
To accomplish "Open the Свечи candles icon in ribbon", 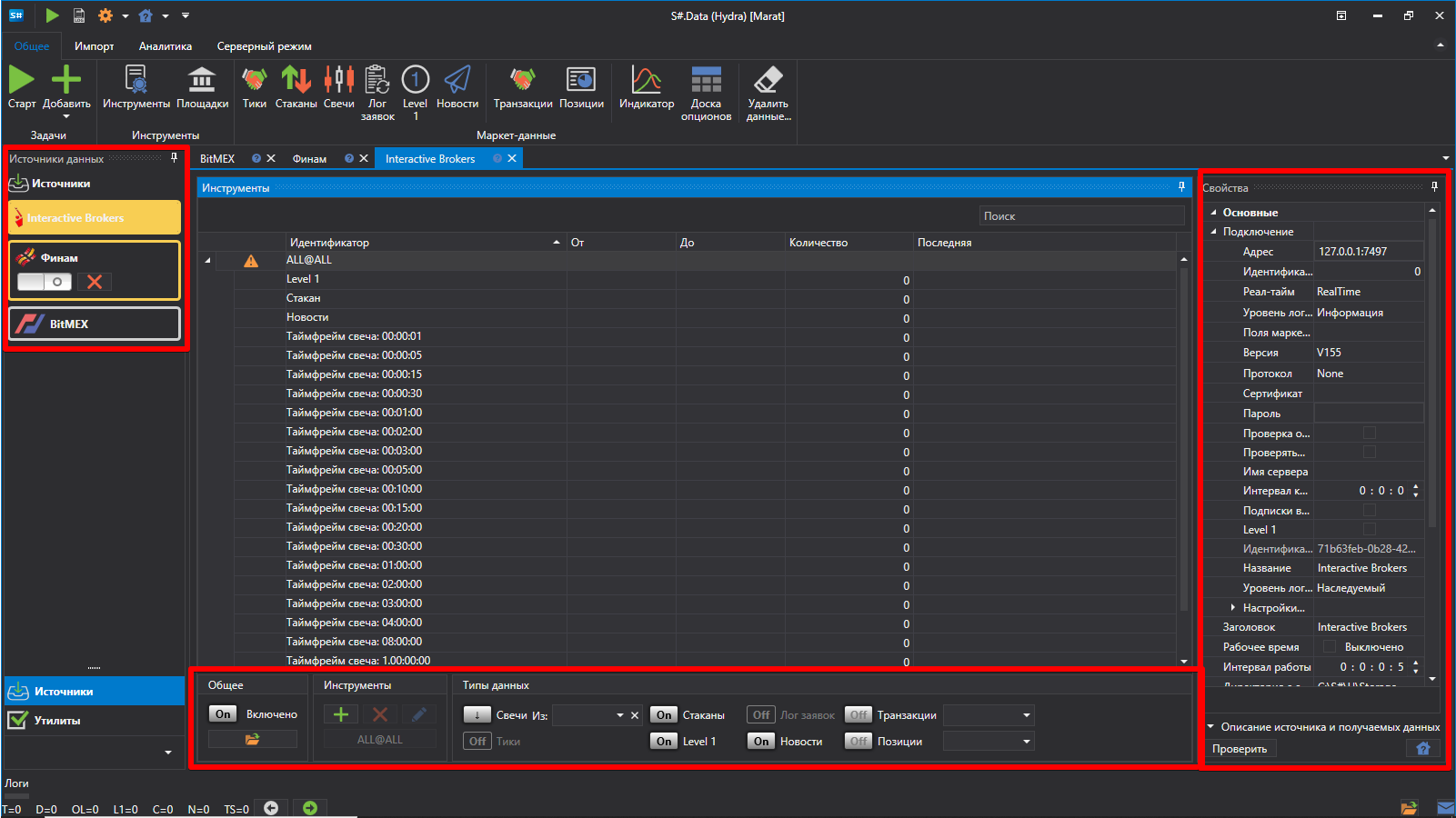I will 339,87.
